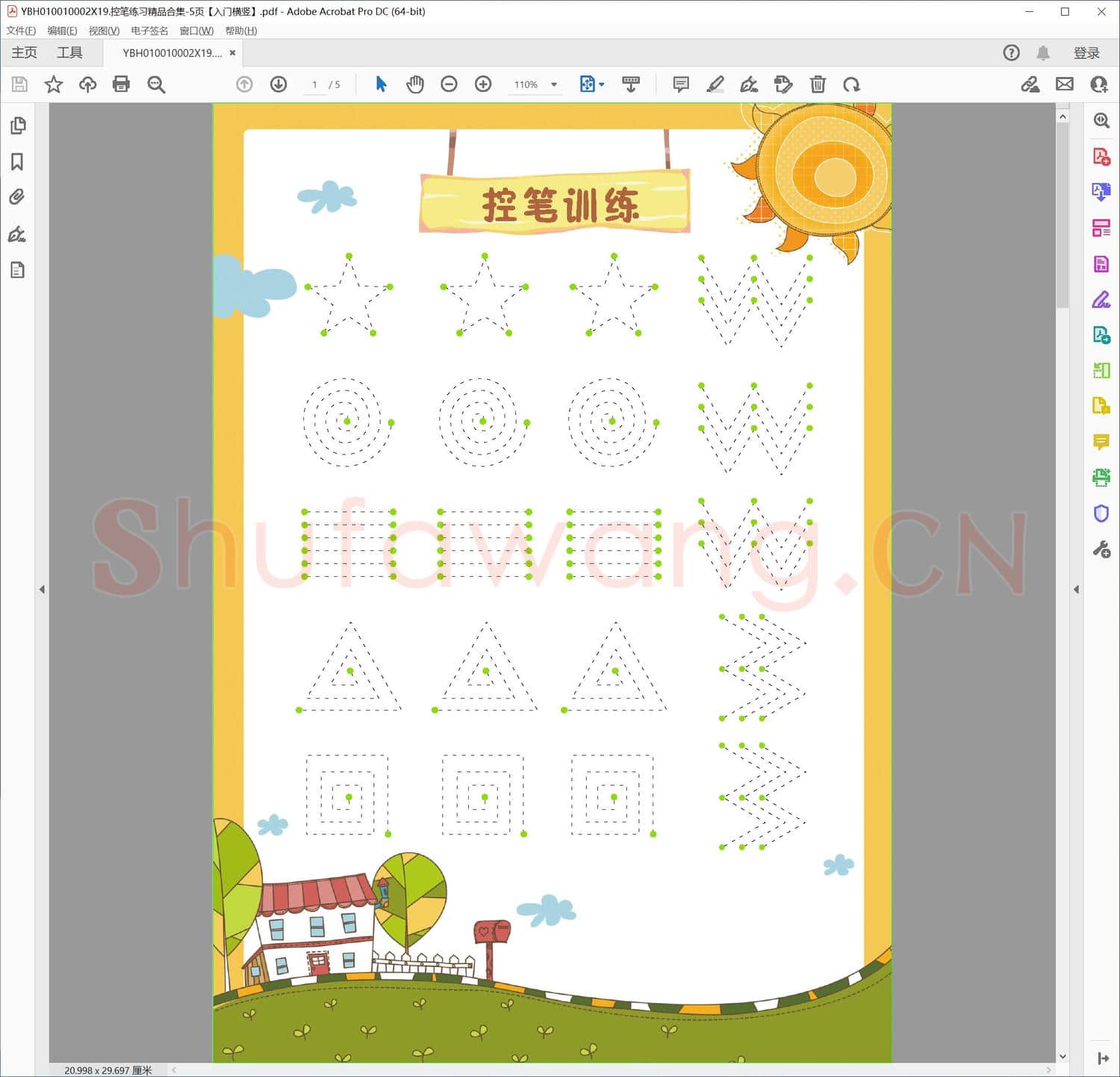Image resolution: width=1120 pixels, height=1077 pixels.
Task: Open the yellow Comment tool in right pane
Action: point(1101,442)
